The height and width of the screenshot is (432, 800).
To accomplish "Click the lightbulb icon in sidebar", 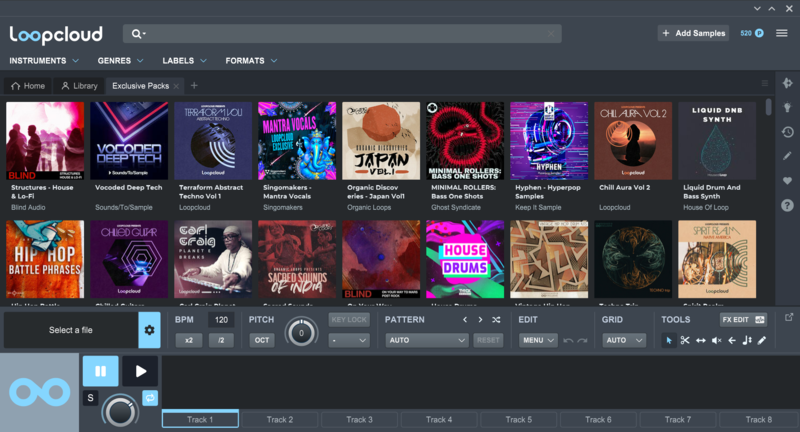I will [x=788, y=108].
